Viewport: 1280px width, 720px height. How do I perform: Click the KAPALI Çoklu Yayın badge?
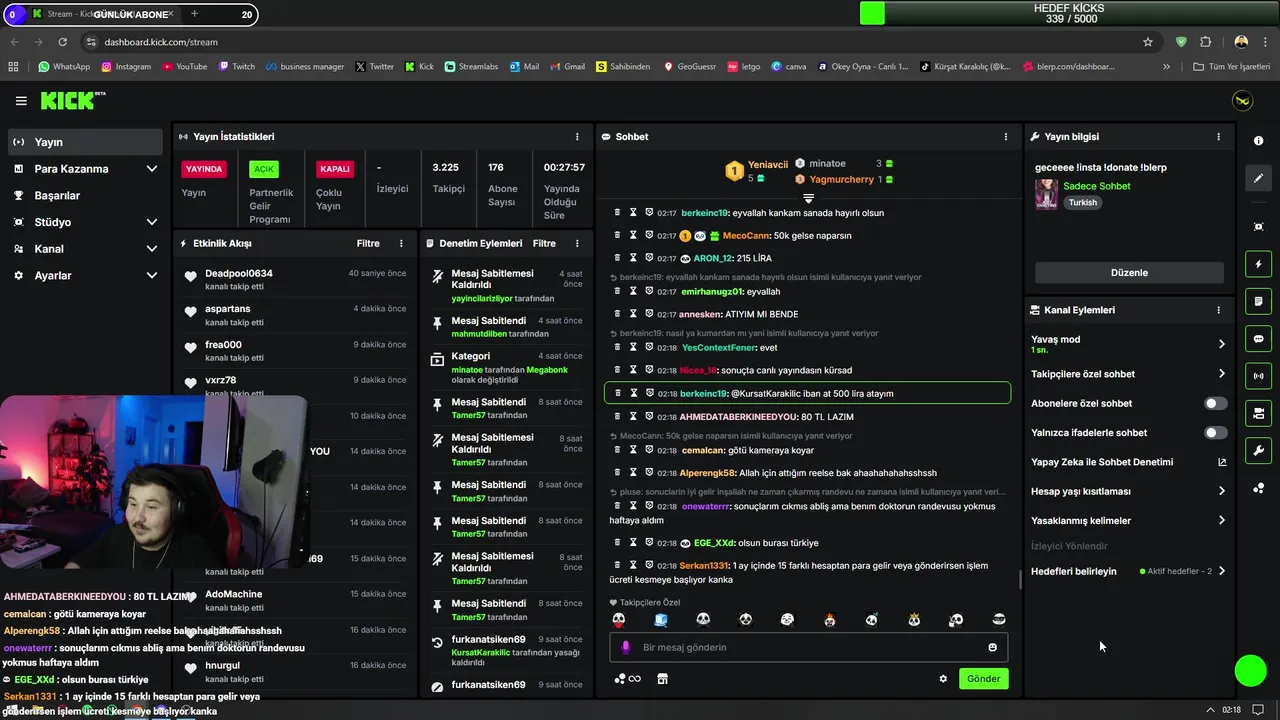coord(334,169)
